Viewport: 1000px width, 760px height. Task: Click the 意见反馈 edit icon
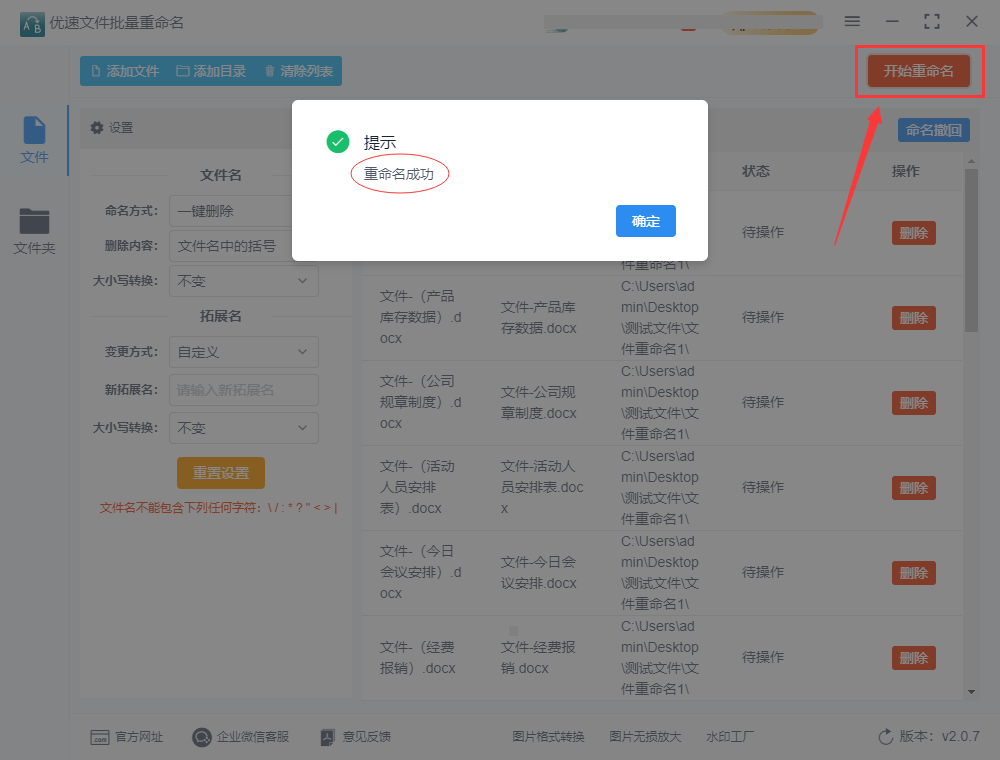click(327, 737)
